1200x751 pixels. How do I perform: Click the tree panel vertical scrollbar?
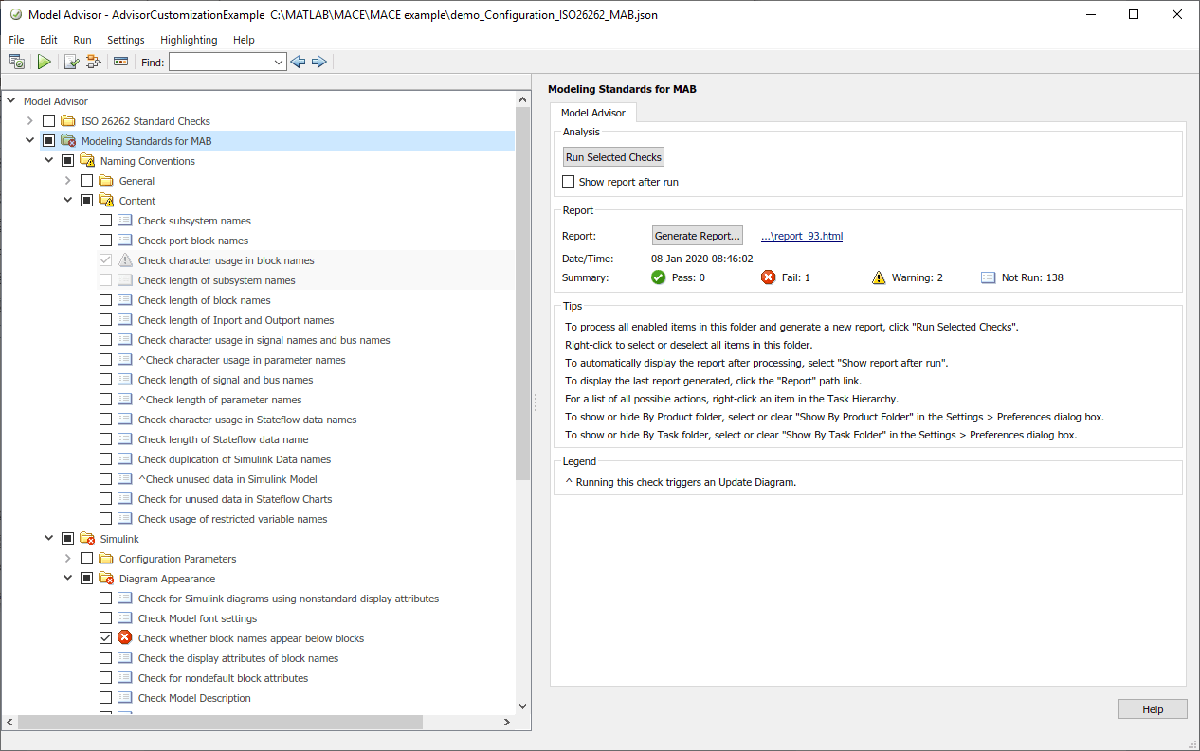tap(522, 300)
